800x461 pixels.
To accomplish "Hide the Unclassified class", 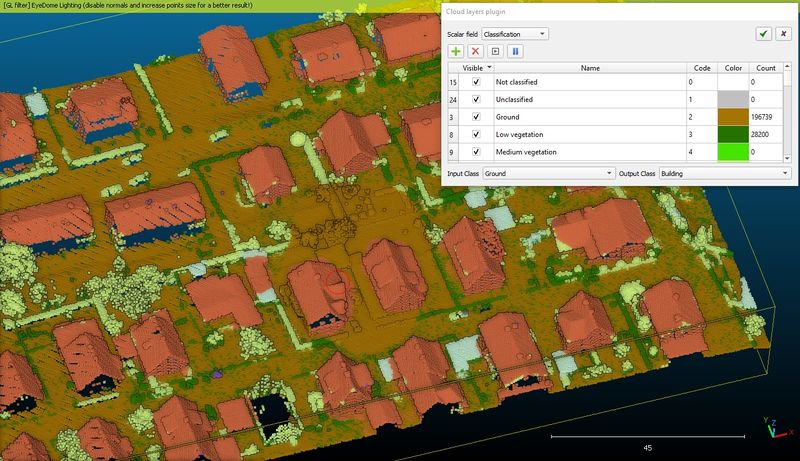I will click(x=476, y=99).
